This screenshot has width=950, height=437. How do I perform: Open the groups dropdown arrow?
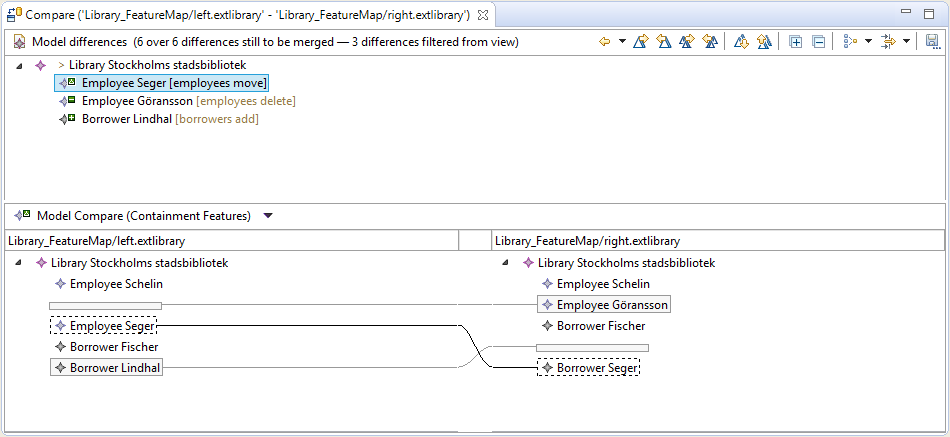point(868,42)
